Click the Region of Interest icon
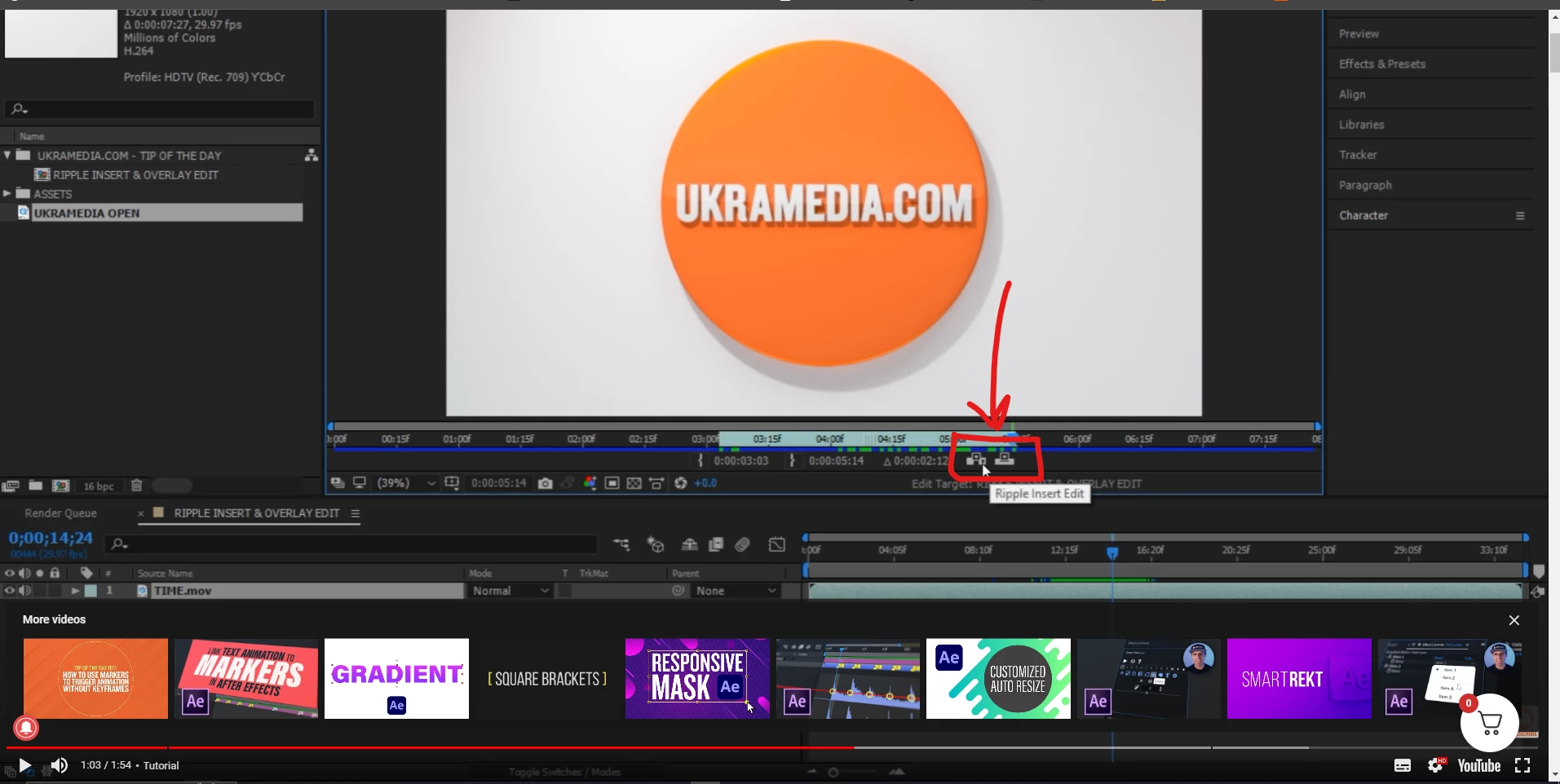This screenshot has width=1560, height=784. pos(612,483)
